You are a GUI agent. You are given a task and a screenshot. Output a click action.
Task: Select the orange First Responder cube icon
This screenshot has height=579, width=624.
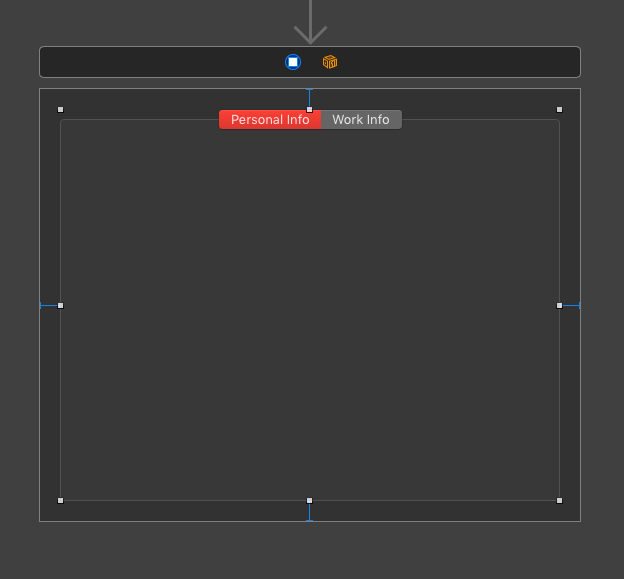[x=330, y=62]
